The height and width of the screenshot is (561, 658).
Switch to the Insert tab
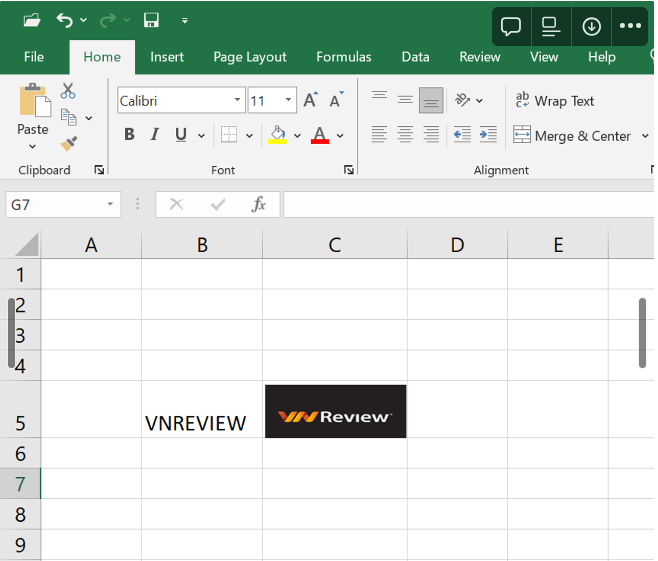[167, 57]
